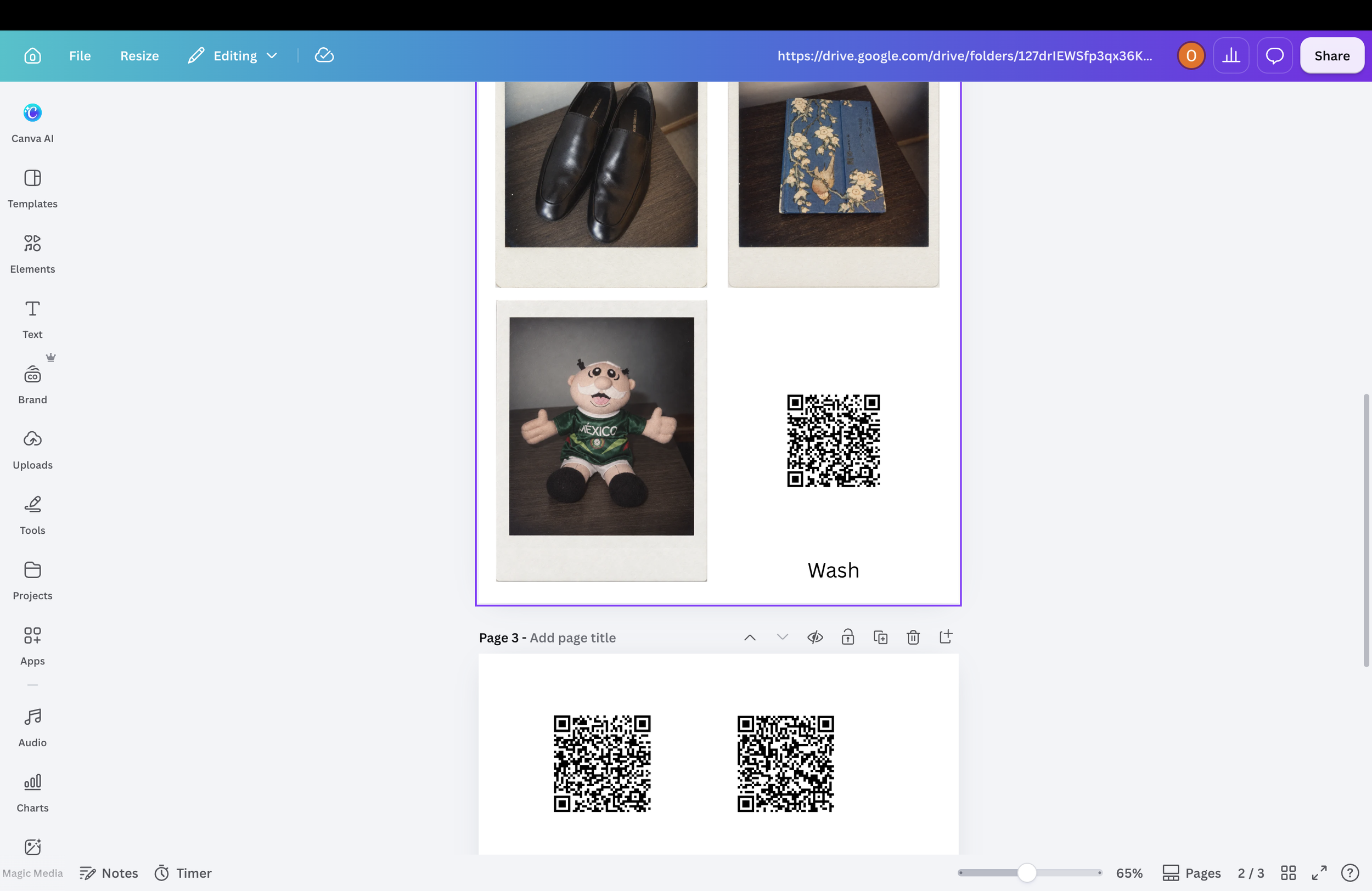Enter fullscreen present mode

1319,873
